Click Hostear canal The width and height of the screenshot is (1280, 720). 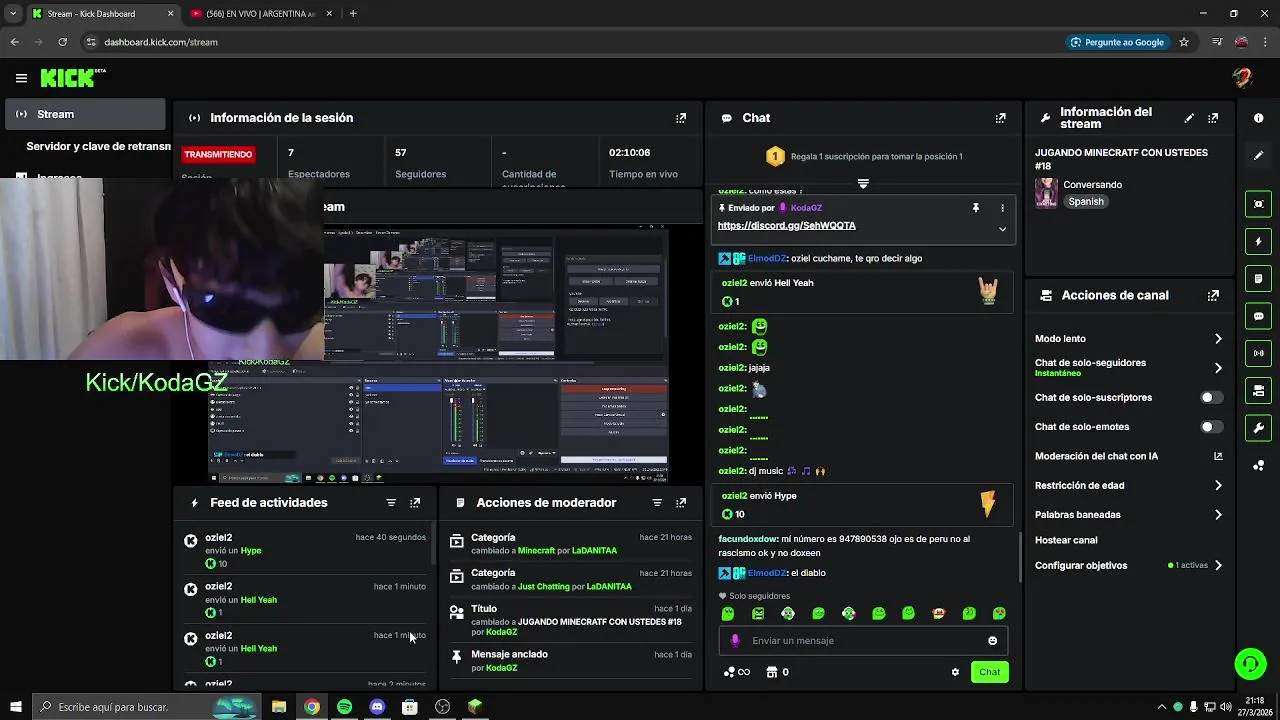(x=1066, y=540)
